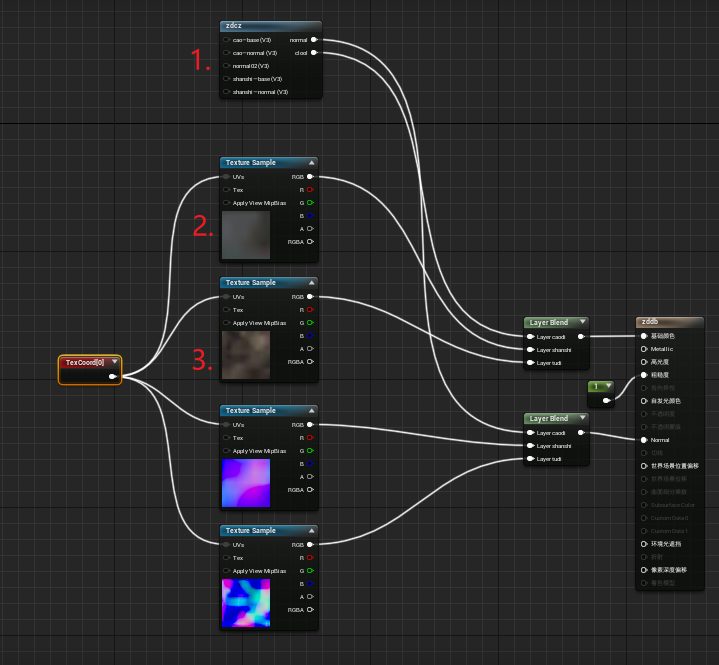Screen dimensions: 719x665
Task: Click RGBA pin on purple normal texture sample
Action: pos(310,490)
